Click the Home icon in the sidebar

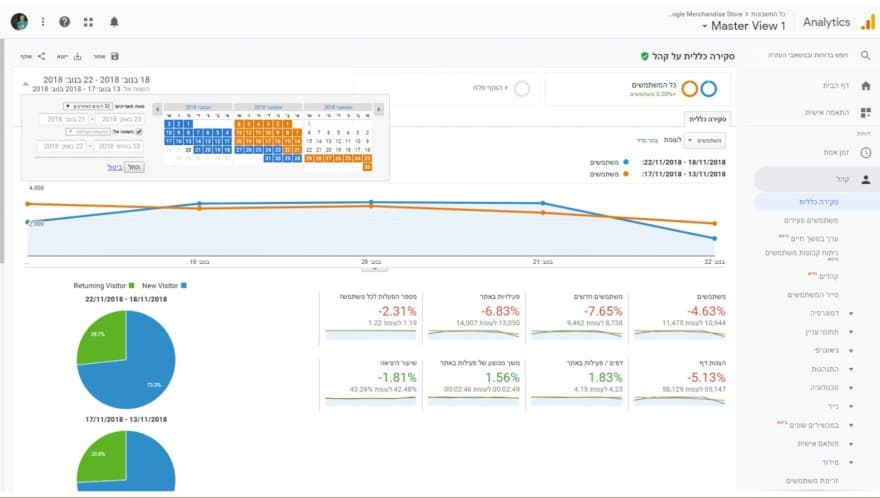[865, 87]
